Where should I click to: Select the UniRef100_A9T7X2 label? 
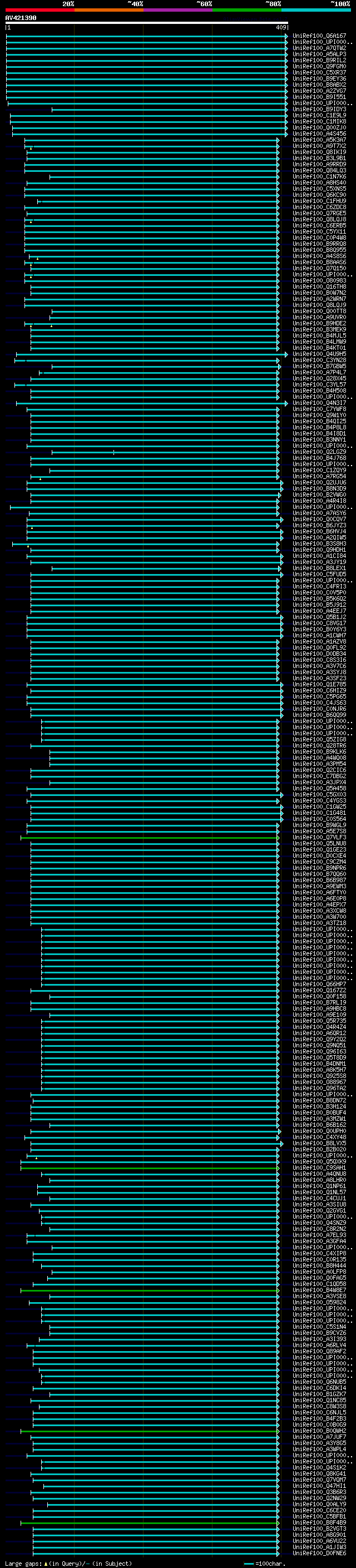pyautogui.click(x=319, y=146)
